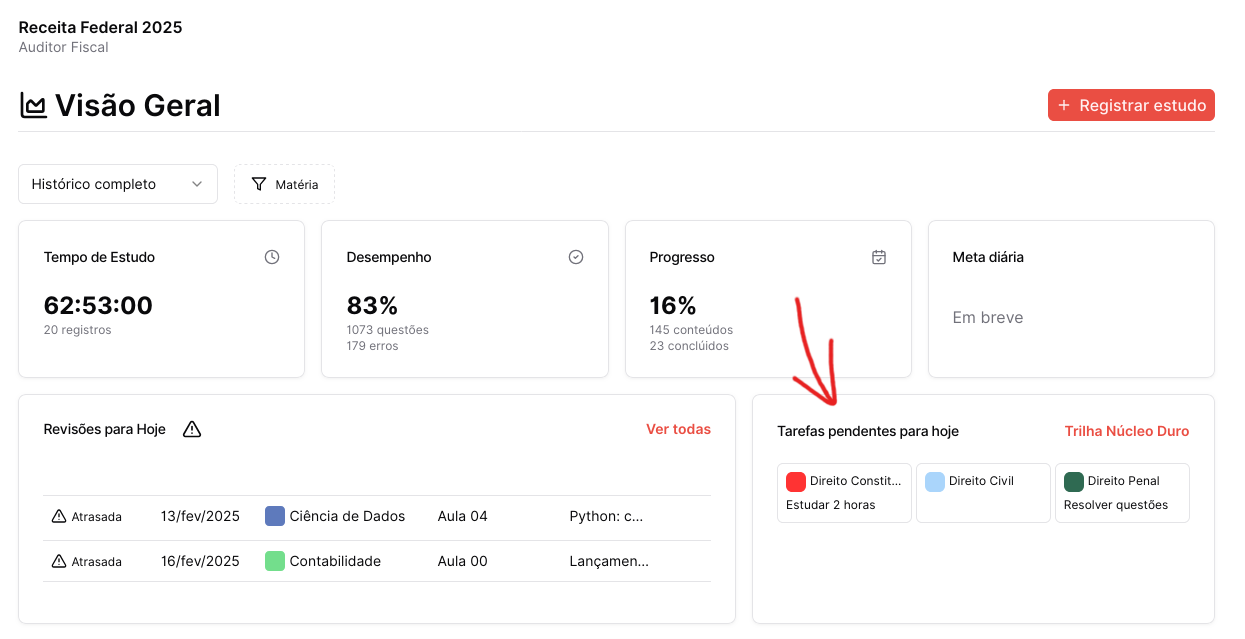Select the Direito Civil task card
1245x639 pixels.
(983, 492)
